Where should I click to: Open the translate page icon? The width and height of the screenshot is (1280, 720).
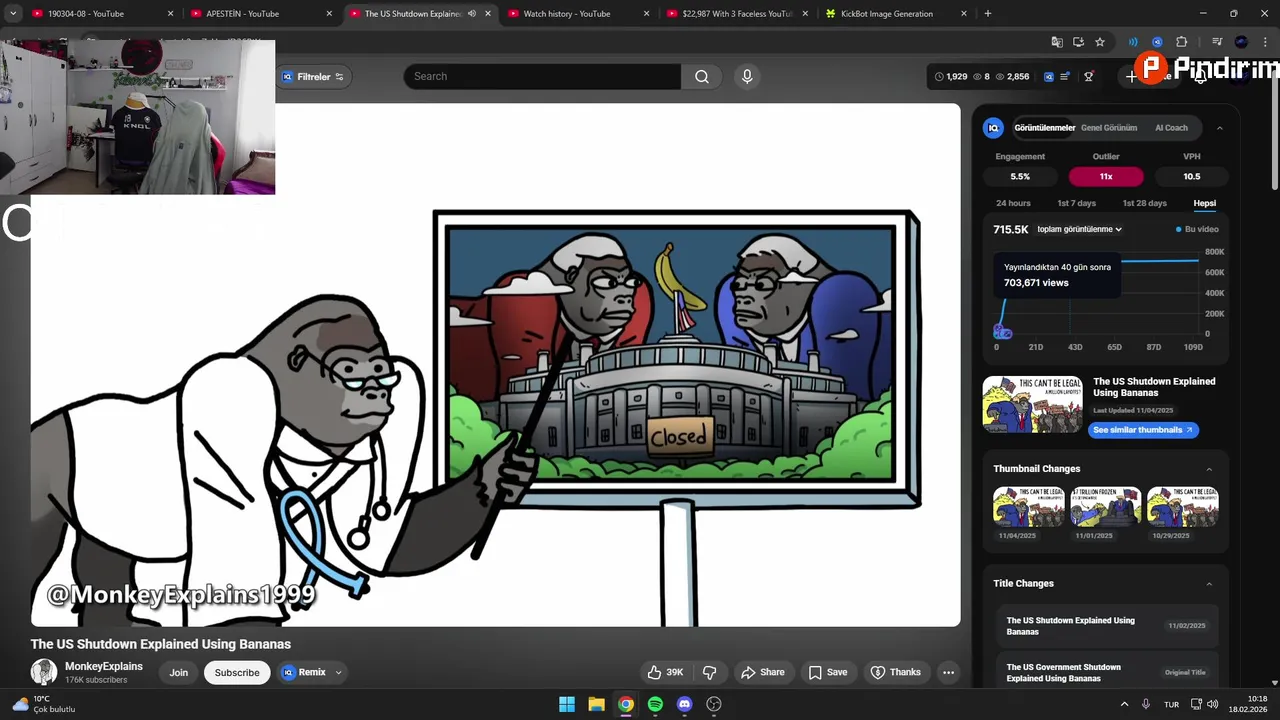pos(1057,42)
